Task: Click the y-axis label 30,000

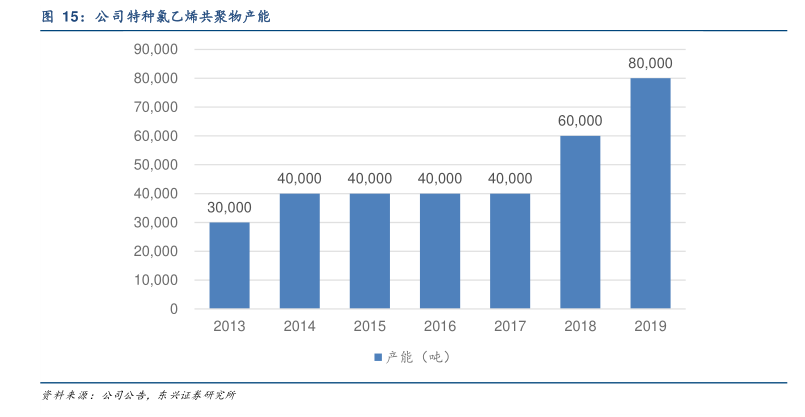Action: 156,222
